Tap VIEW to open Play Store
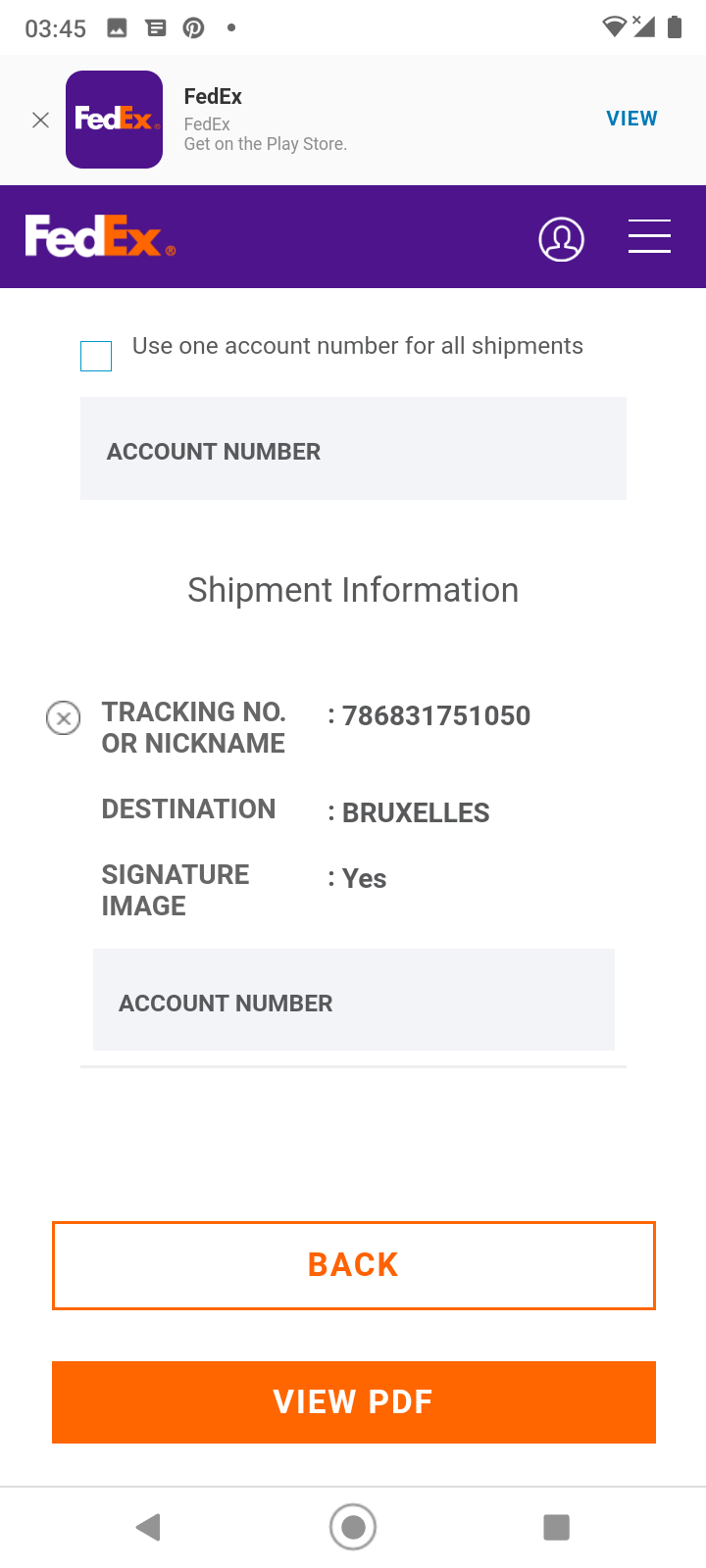The image size is (706, 1568). (631, 119)
